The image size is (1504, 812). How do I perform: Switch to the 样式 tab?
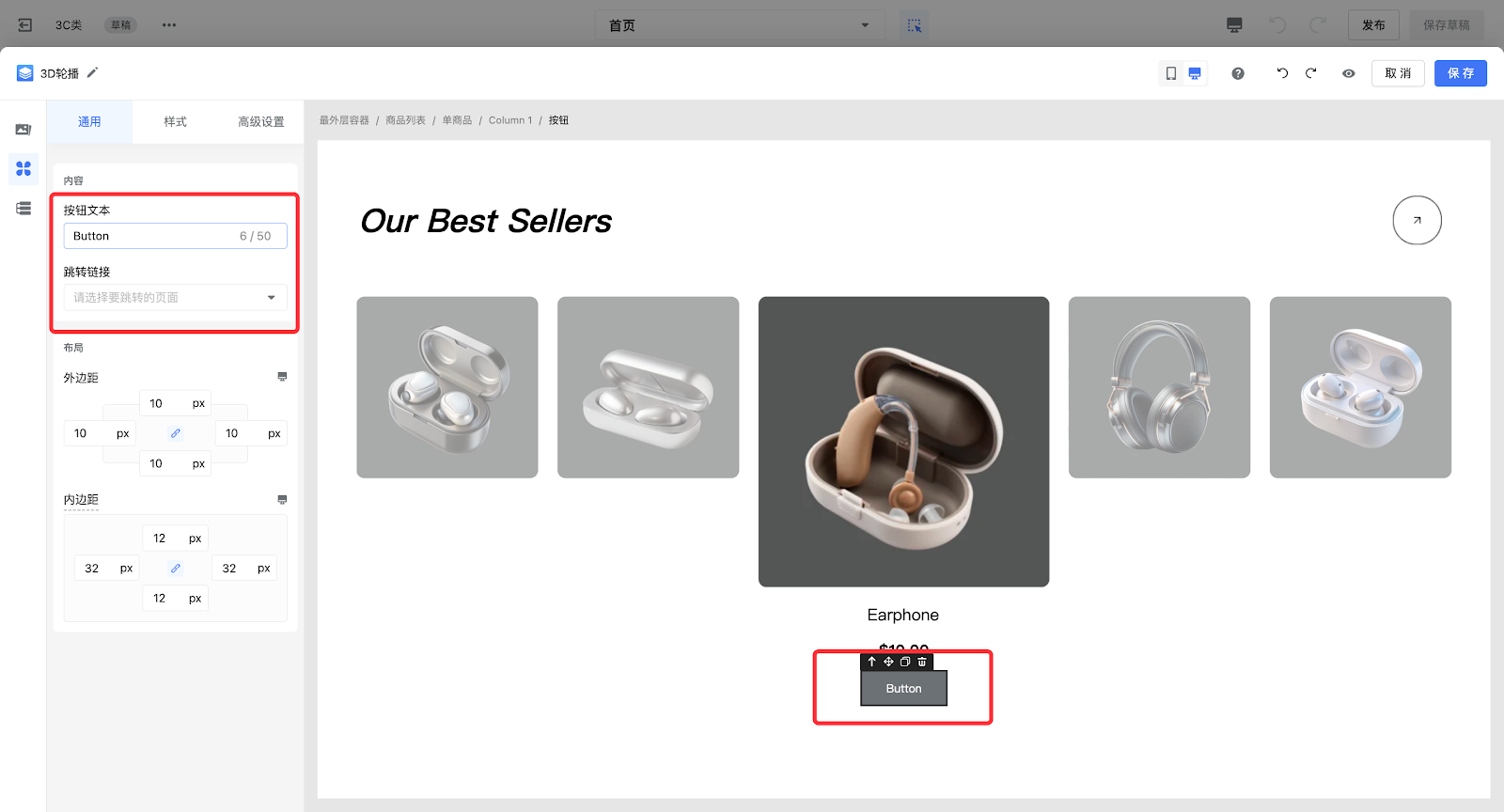click(176, 122)
